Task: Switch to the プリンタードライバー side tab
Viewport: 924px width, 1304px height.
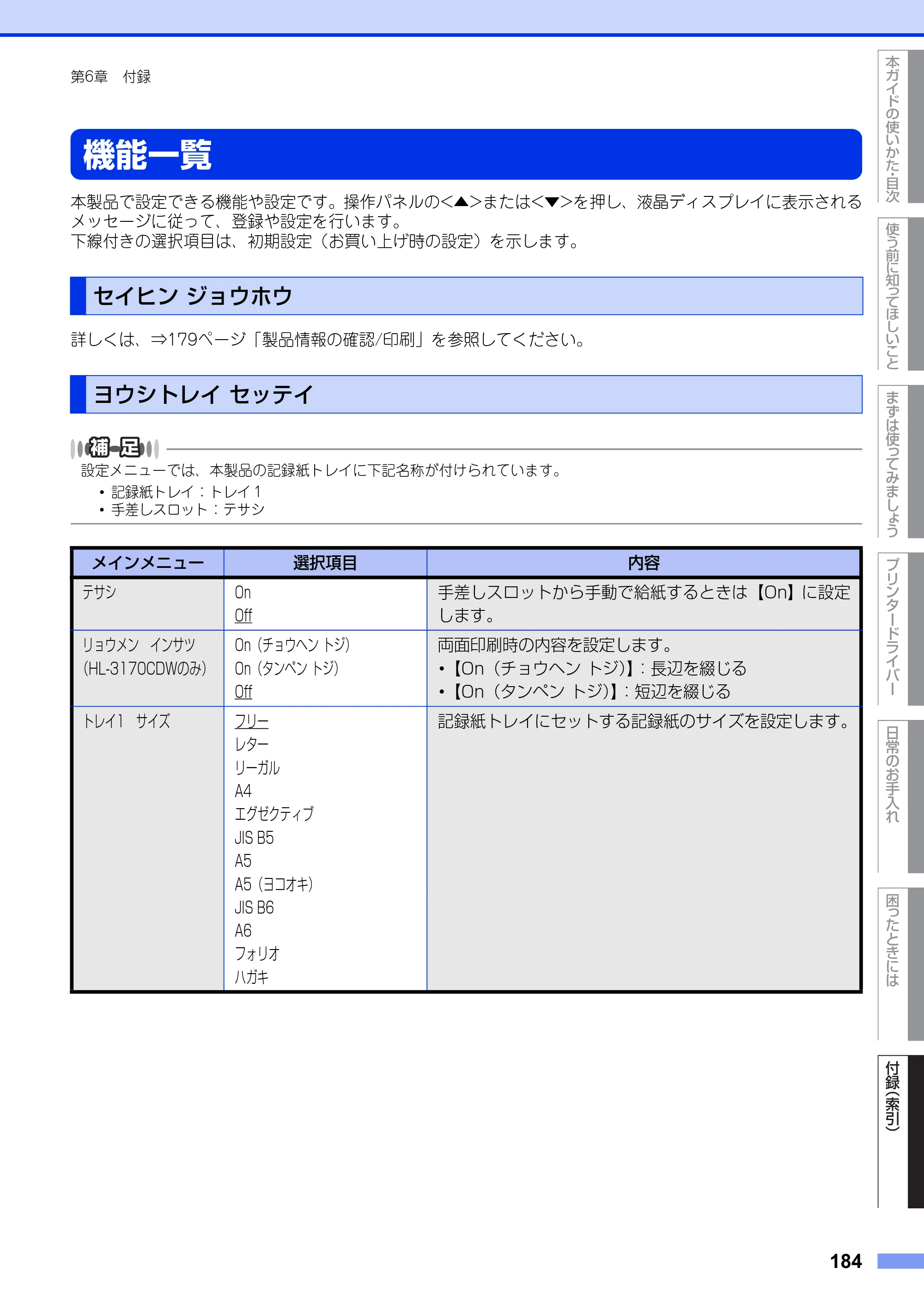Action: point(900,629)
